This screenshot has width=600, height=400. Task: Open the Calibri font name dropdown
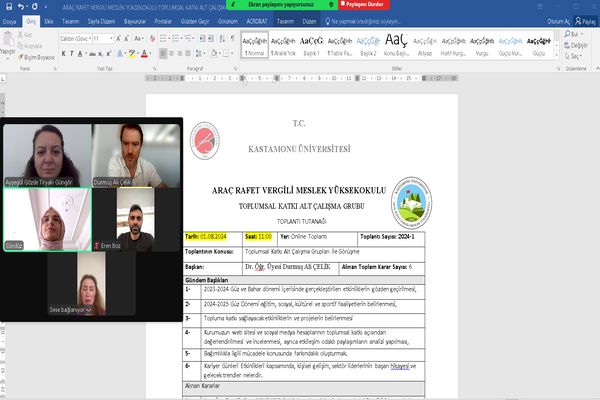90,39
